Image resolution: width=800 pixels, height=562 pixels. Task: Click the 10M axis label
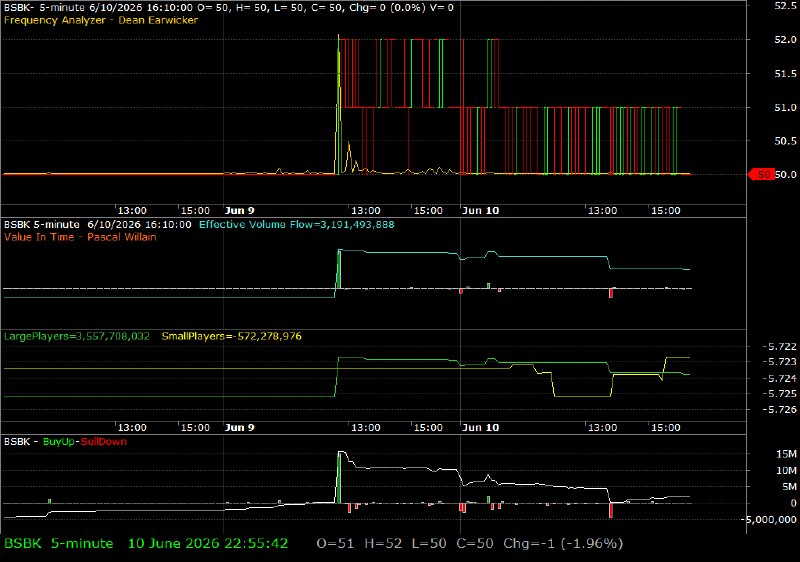click(786, 471)
